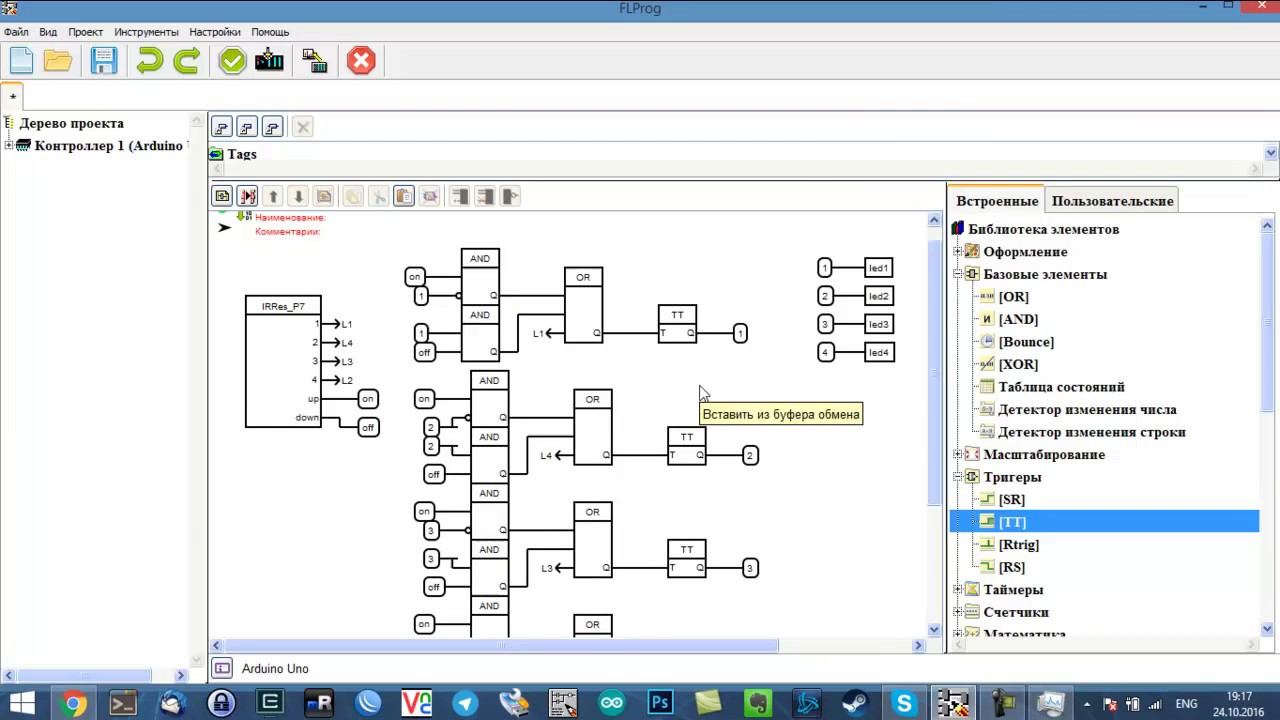
Task: Redo the action with the green arrow
Action: pyautogui.click(x=187, y=60)
